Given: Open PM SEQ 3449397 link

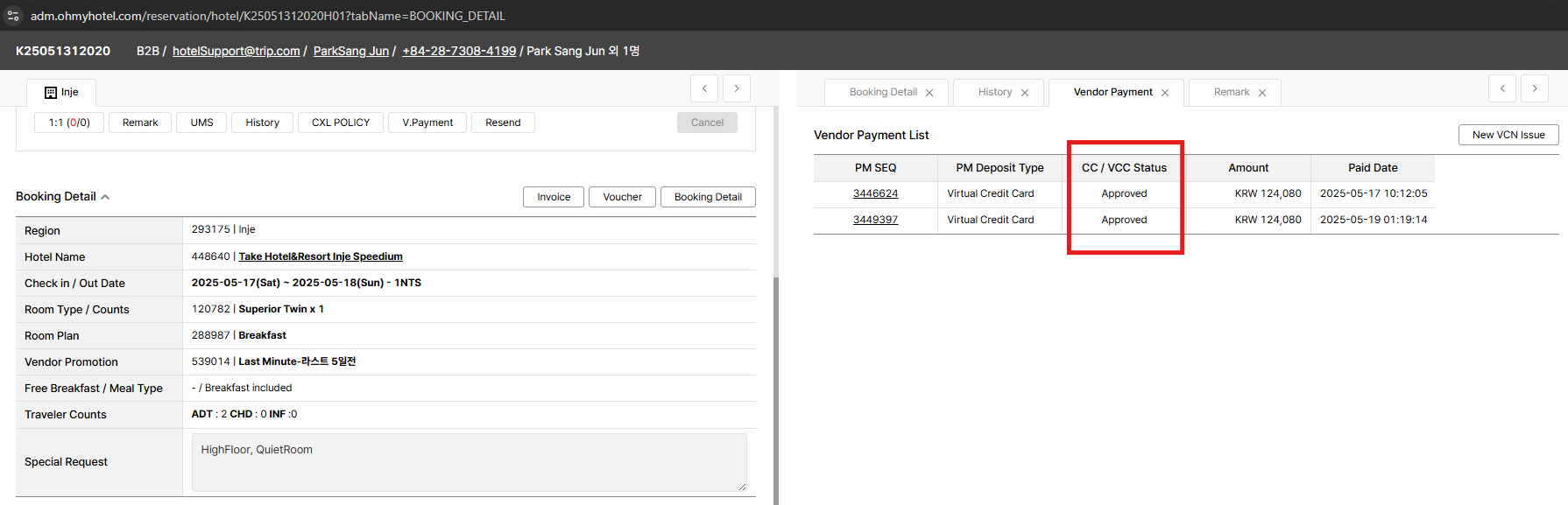Looking at the screenshot, I should point(875,220).
